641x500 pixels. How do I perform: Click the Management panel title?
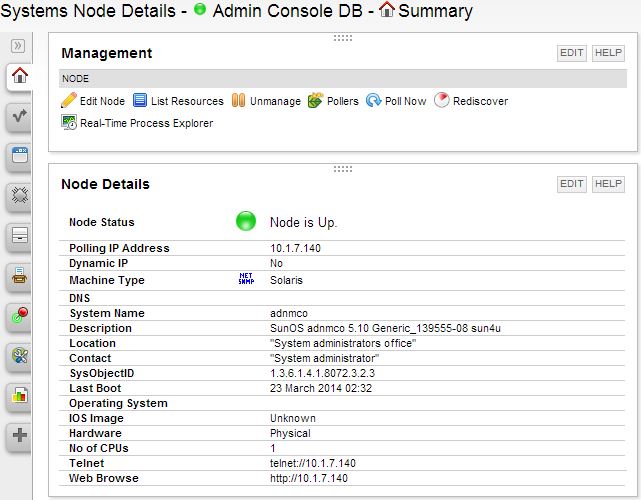107,53
